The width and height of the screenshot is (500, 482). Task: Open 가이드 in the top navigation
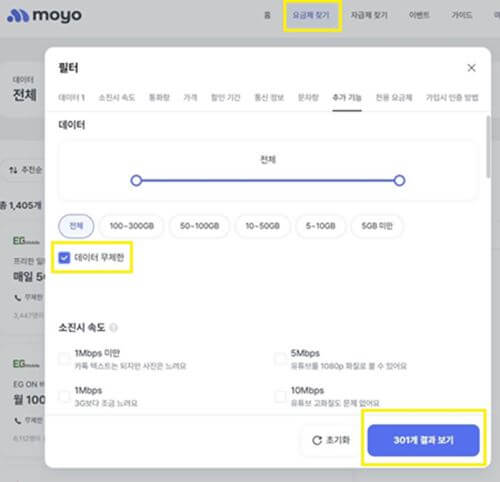pyautogui.click(x=462, y=15)
